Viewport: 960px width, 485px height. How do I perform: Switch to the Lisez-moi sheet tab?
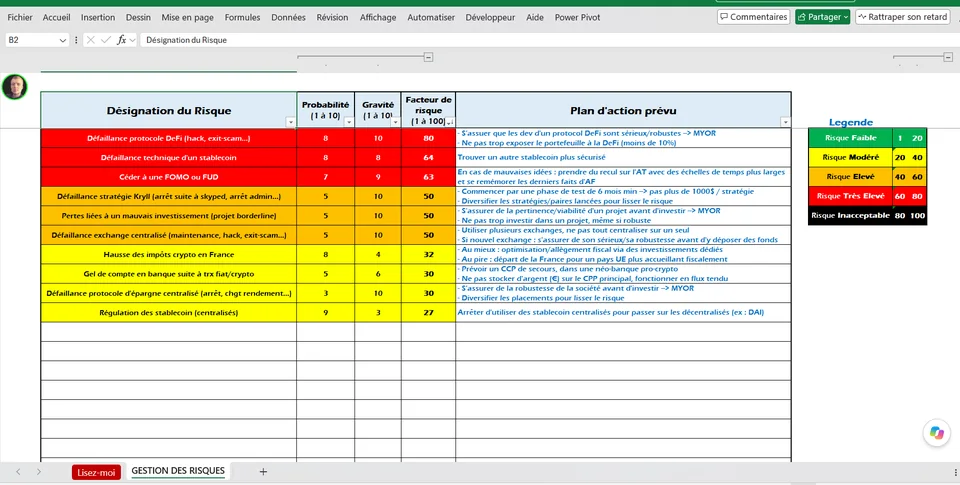tap(96, 472)
